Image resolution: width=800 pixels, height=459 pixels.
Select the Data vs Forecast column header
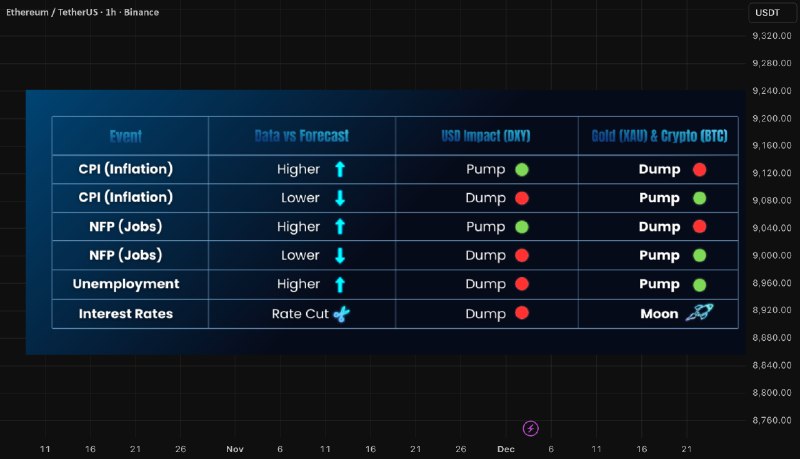301,136
